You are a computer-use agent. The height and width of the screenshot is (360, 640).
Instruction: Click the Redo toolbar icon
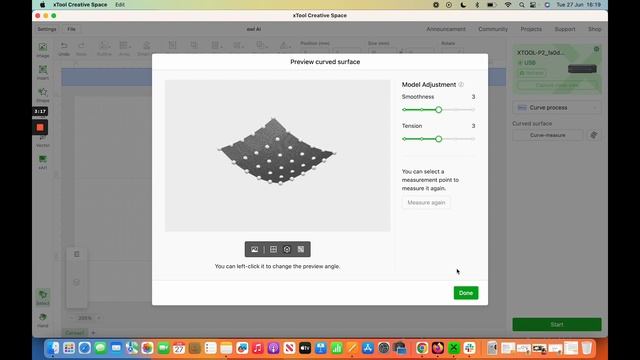pos(82,49)
